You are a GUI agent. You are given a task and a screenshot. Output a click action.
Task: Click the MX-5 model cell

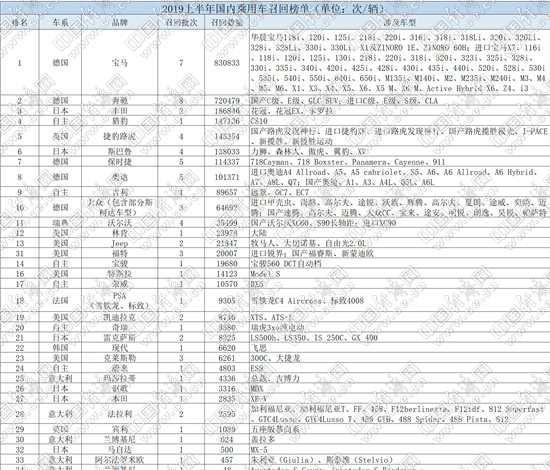pos(400,449)
